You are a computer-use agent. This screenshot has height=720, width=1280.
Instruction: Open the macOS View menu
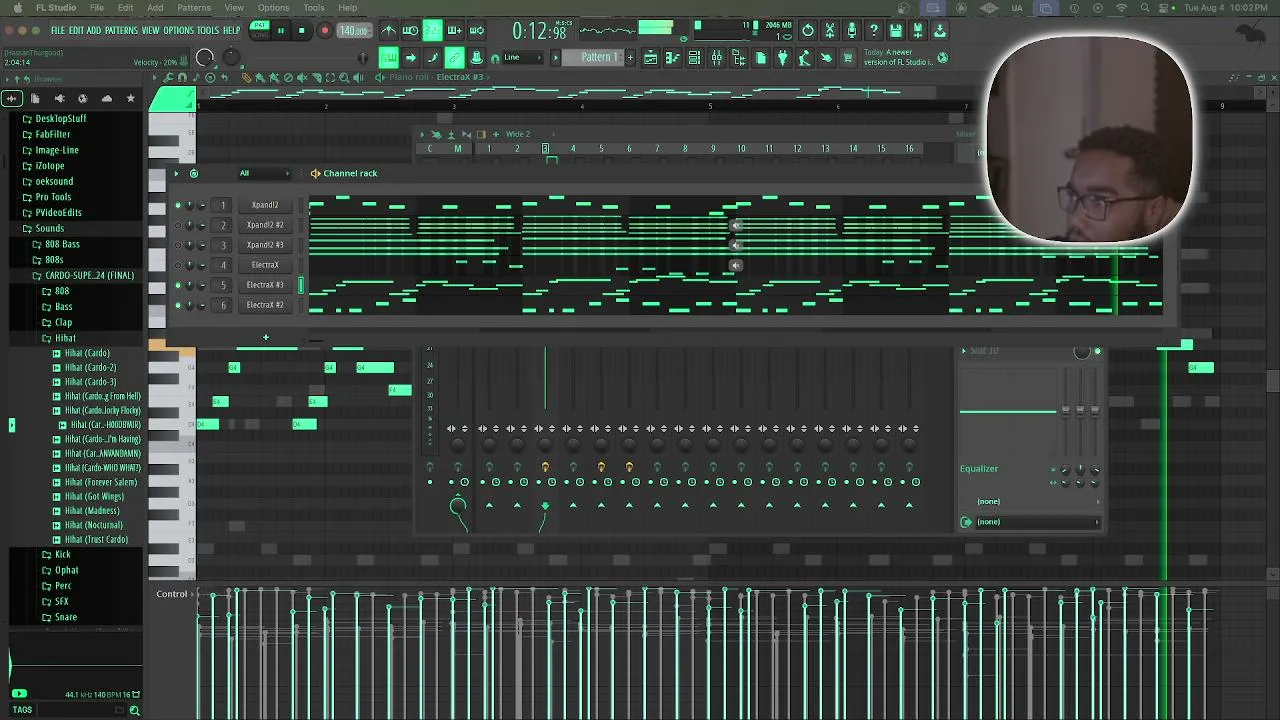click(234, 8)
